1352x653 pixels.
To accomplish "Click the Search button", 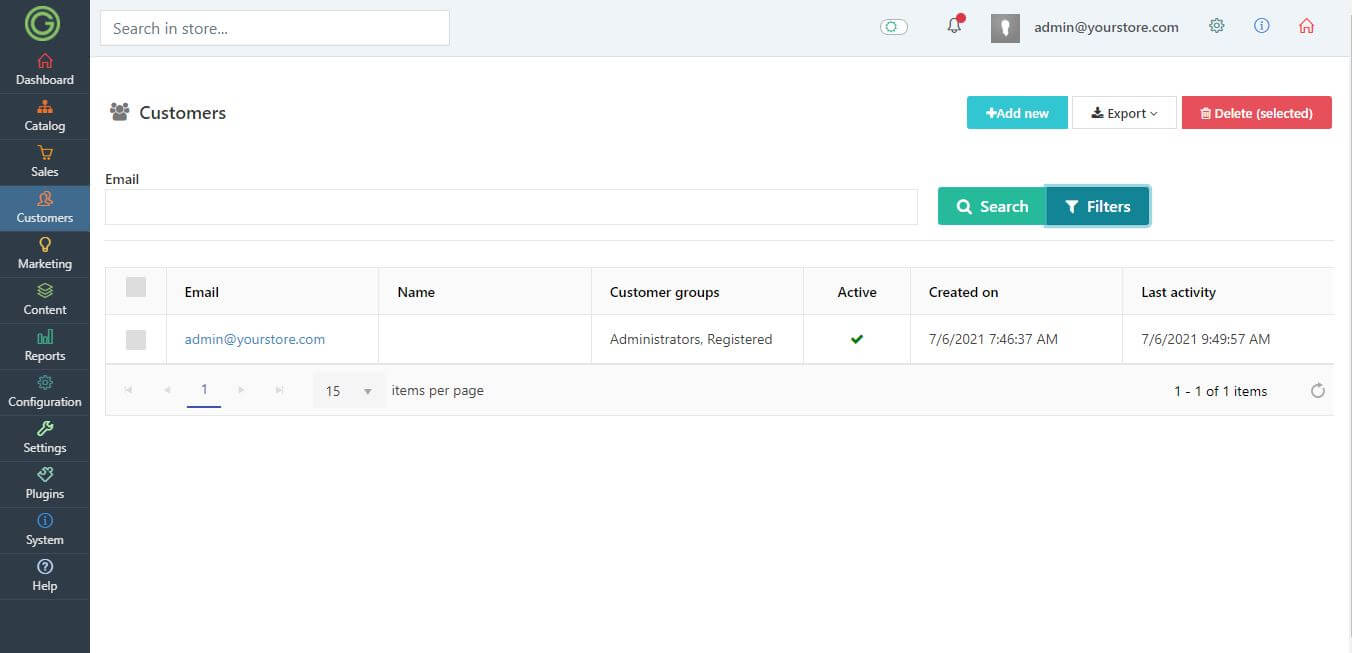I will coord(992,206).
